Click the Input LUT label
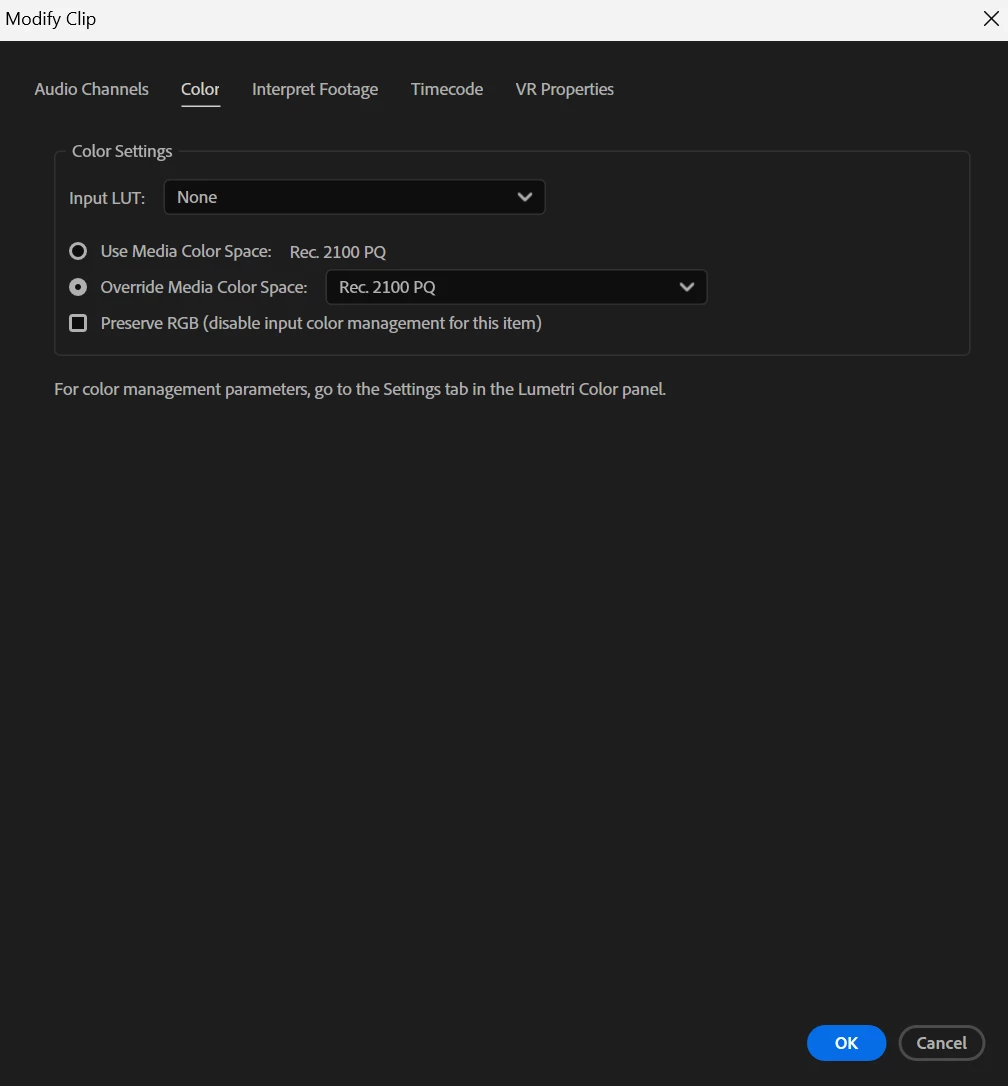Image resolution: width=1008 pixels, height=1086 pixels. (107, 198)
